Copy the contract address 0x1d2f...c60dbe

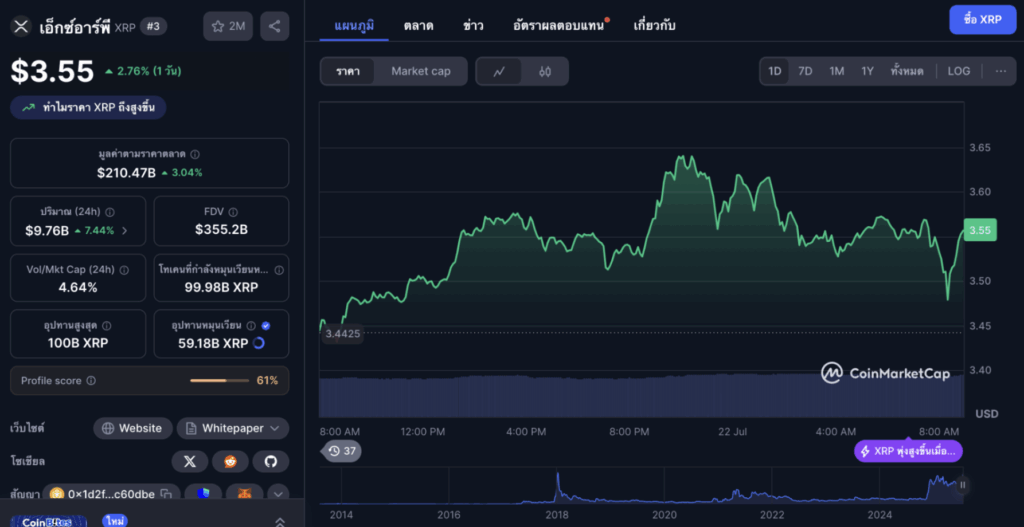point(165,494)
